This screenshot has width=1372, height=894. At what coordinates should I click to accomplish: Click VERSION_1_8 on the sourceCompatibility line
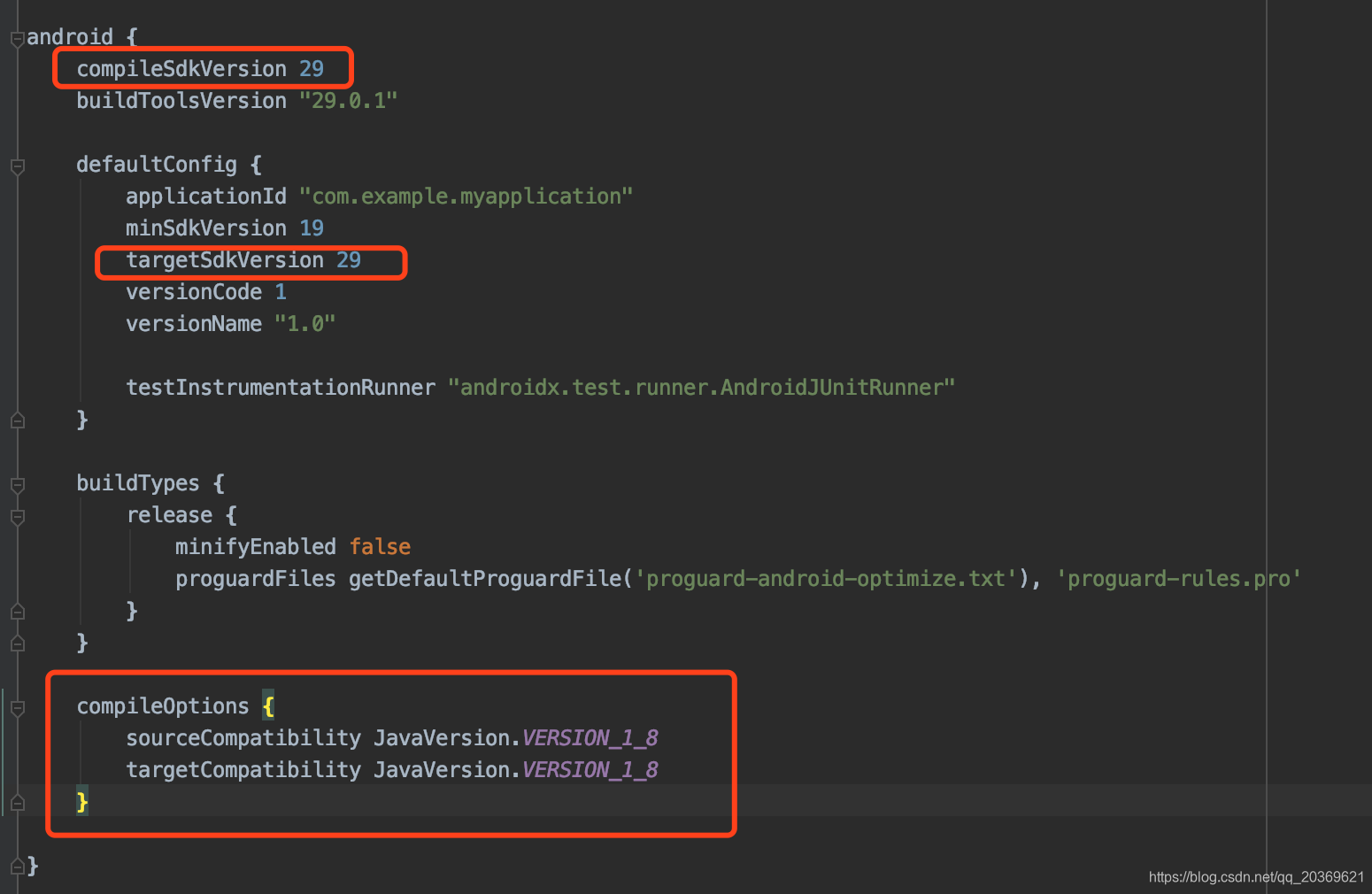coord(590,737)
